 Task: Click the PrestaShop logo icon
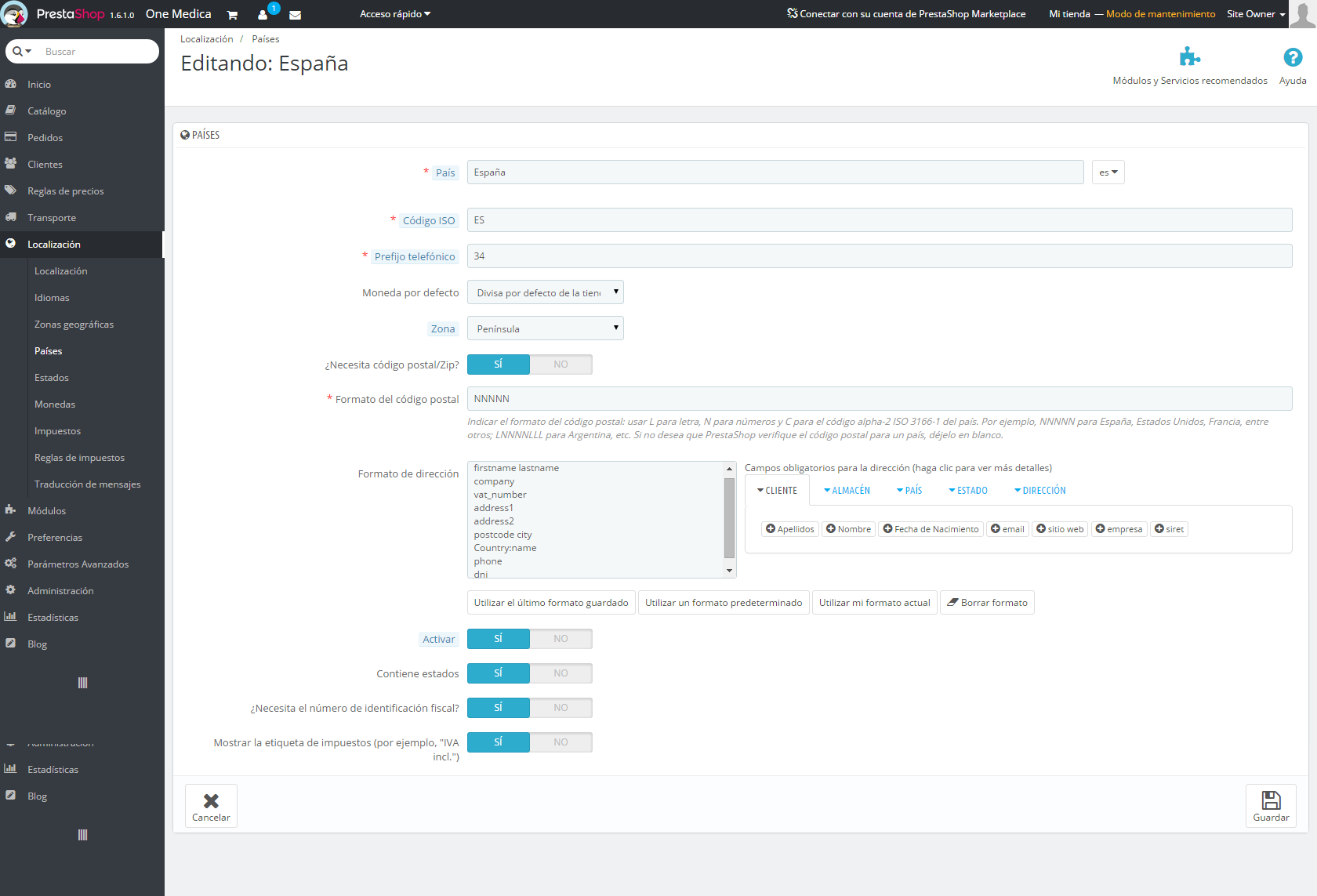(x=14, y=14)
